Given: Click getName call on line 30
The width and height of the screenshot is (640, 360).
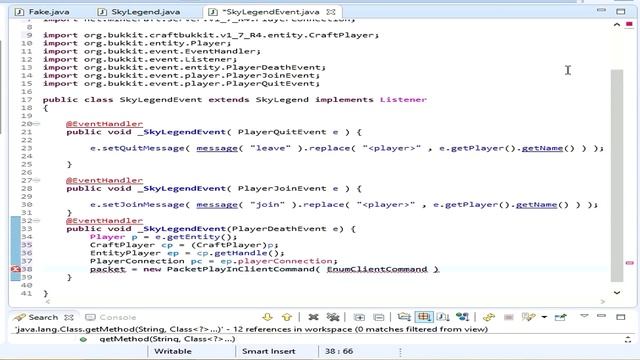Looking at the screenshot, I should pos(536,204).
